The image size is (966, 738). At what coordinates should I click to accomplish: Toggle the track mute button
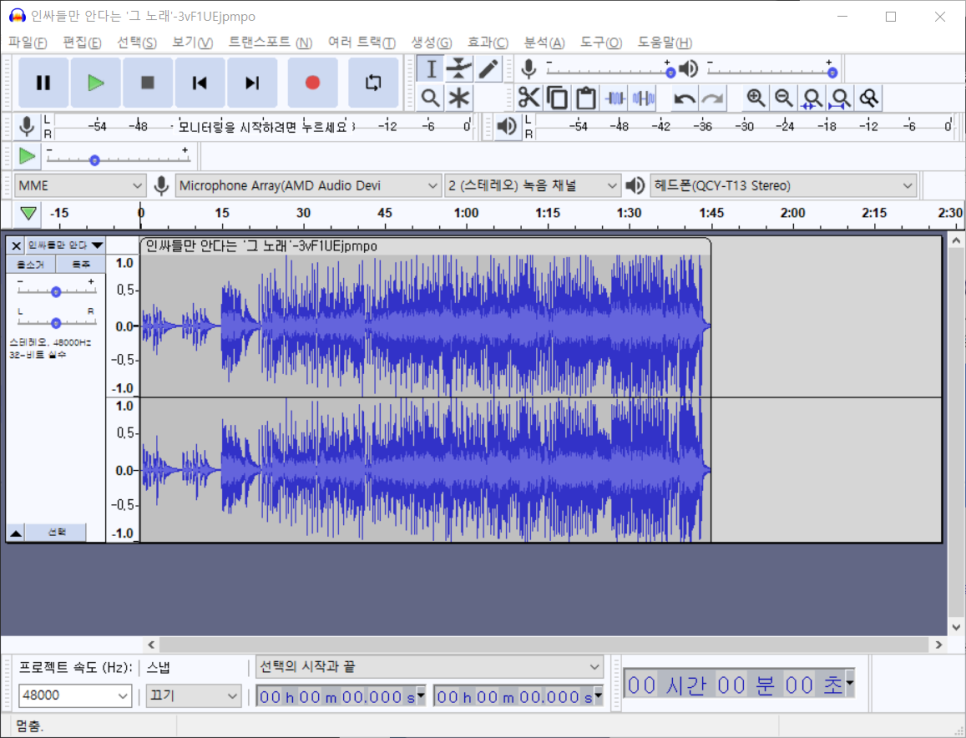[x=31, y=264]
